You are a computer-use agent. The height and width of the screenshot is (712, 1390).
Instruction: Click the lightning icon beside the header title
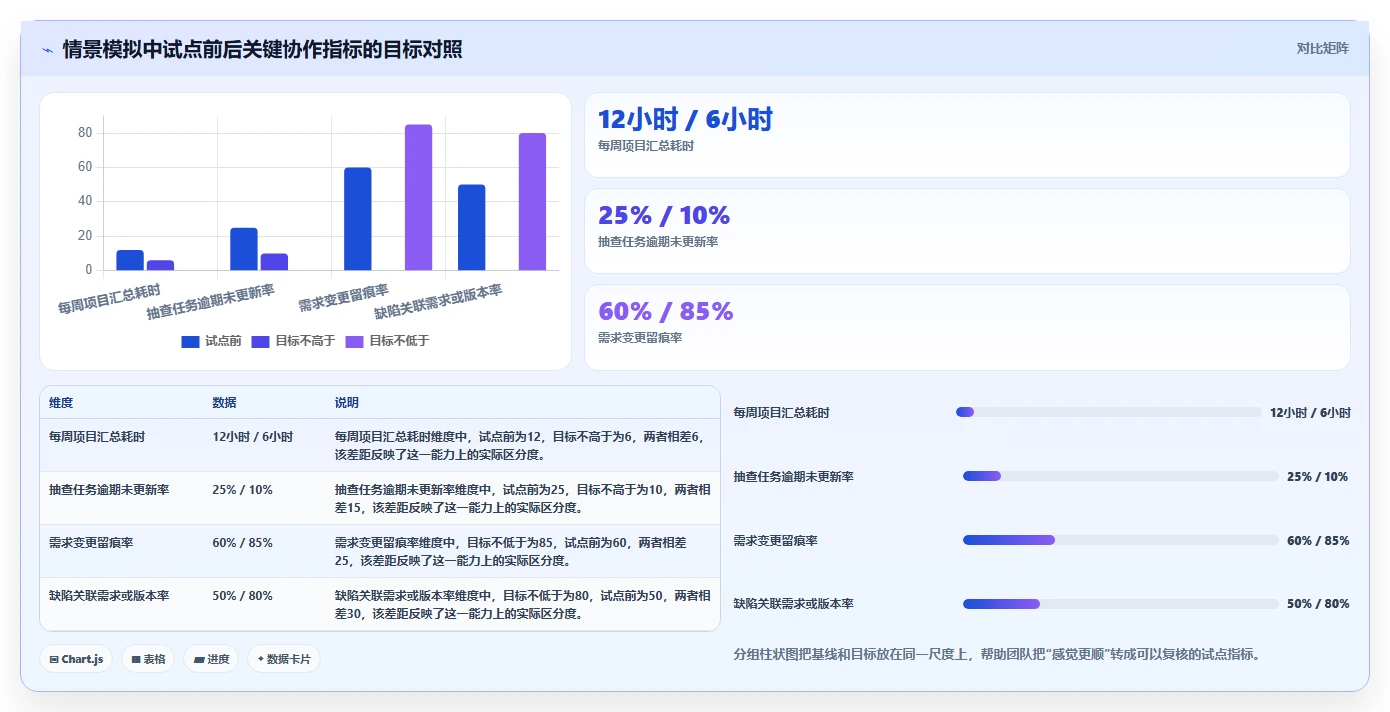[47, 50]
